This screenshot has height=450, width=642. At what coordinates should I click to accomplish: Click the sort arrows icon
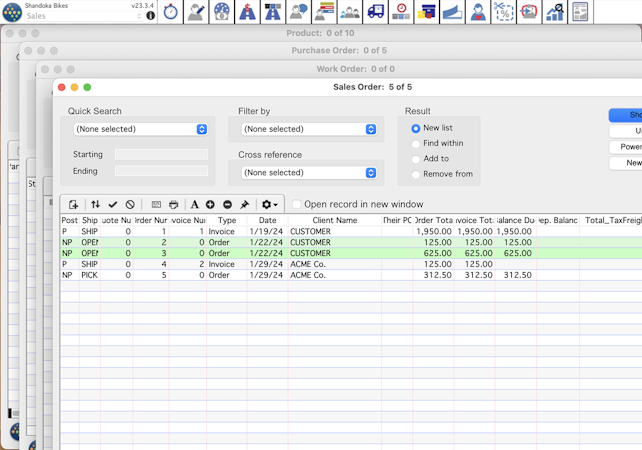(96, 204)
